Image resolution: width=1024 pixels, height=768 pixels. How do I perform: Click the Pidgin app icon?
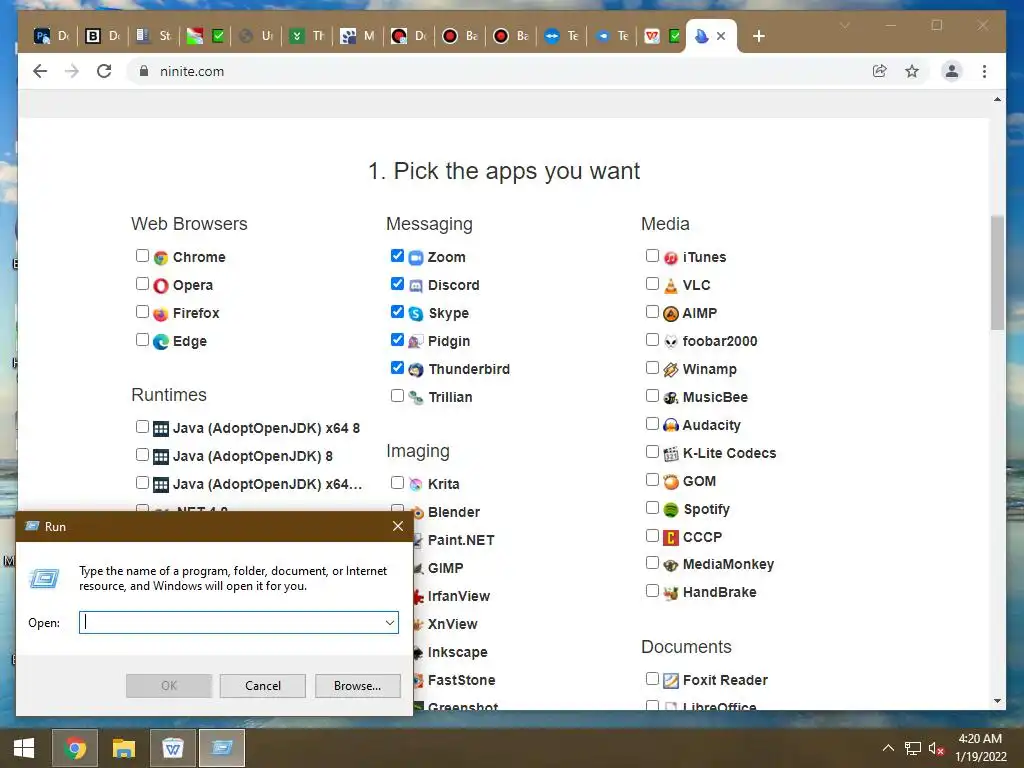click(416, 342)
